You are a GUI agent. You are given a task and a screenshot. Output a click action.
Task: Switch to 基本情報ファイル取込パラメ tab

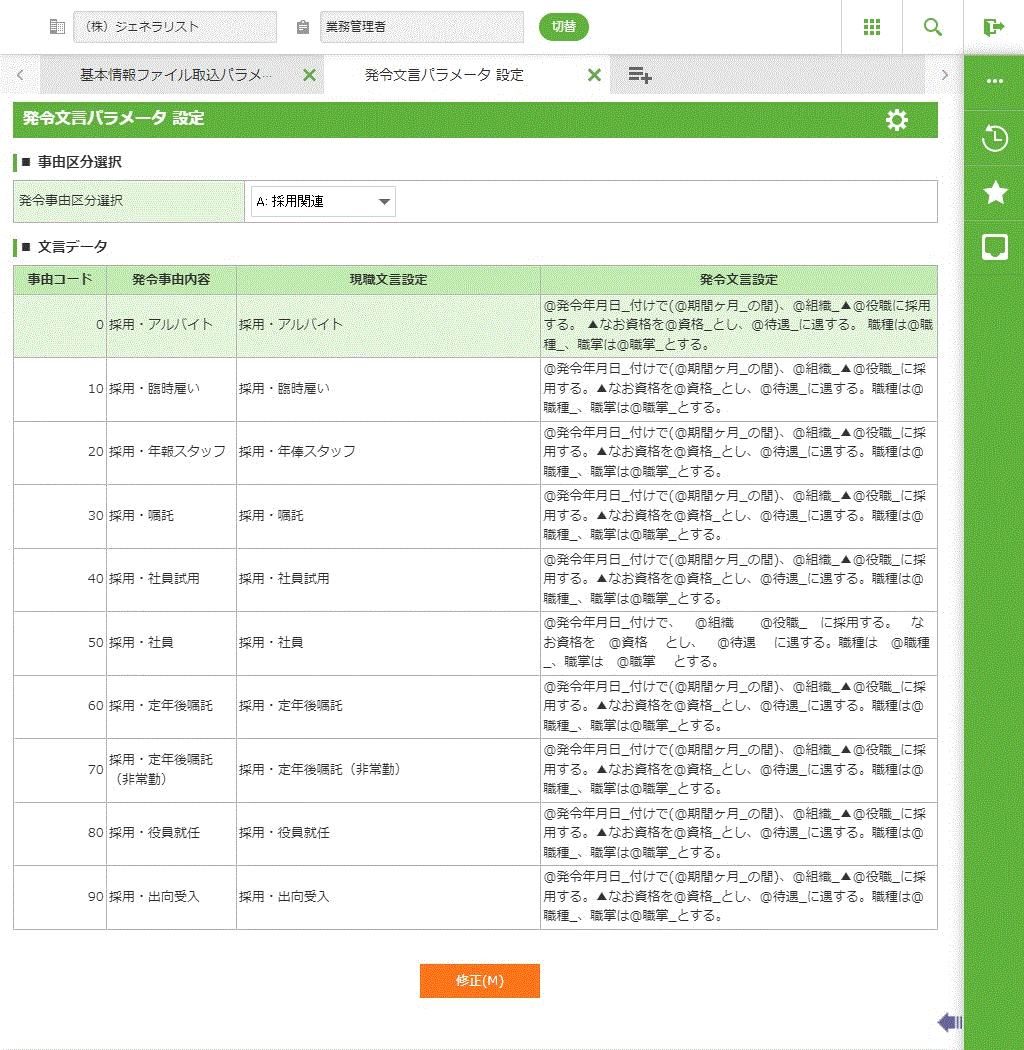pyautogui.click(x=175, y=75)
